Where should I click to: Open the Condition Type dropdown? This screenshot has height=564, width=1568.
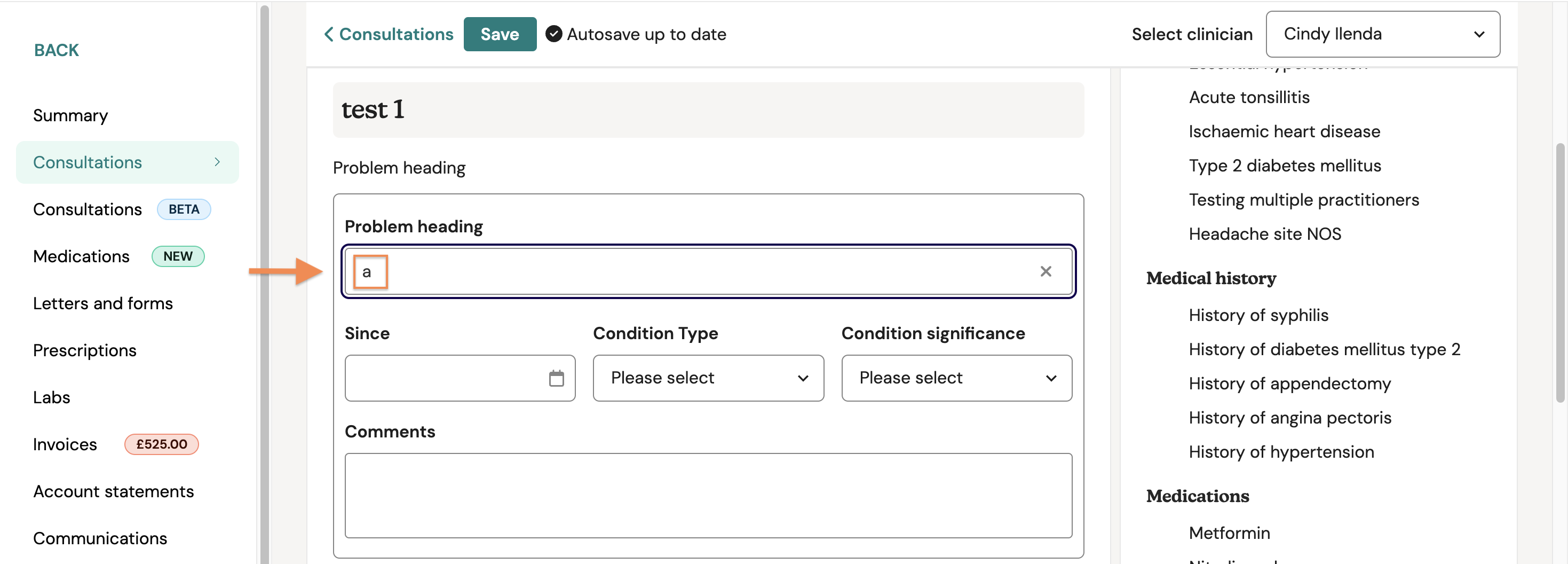point(708,378)
